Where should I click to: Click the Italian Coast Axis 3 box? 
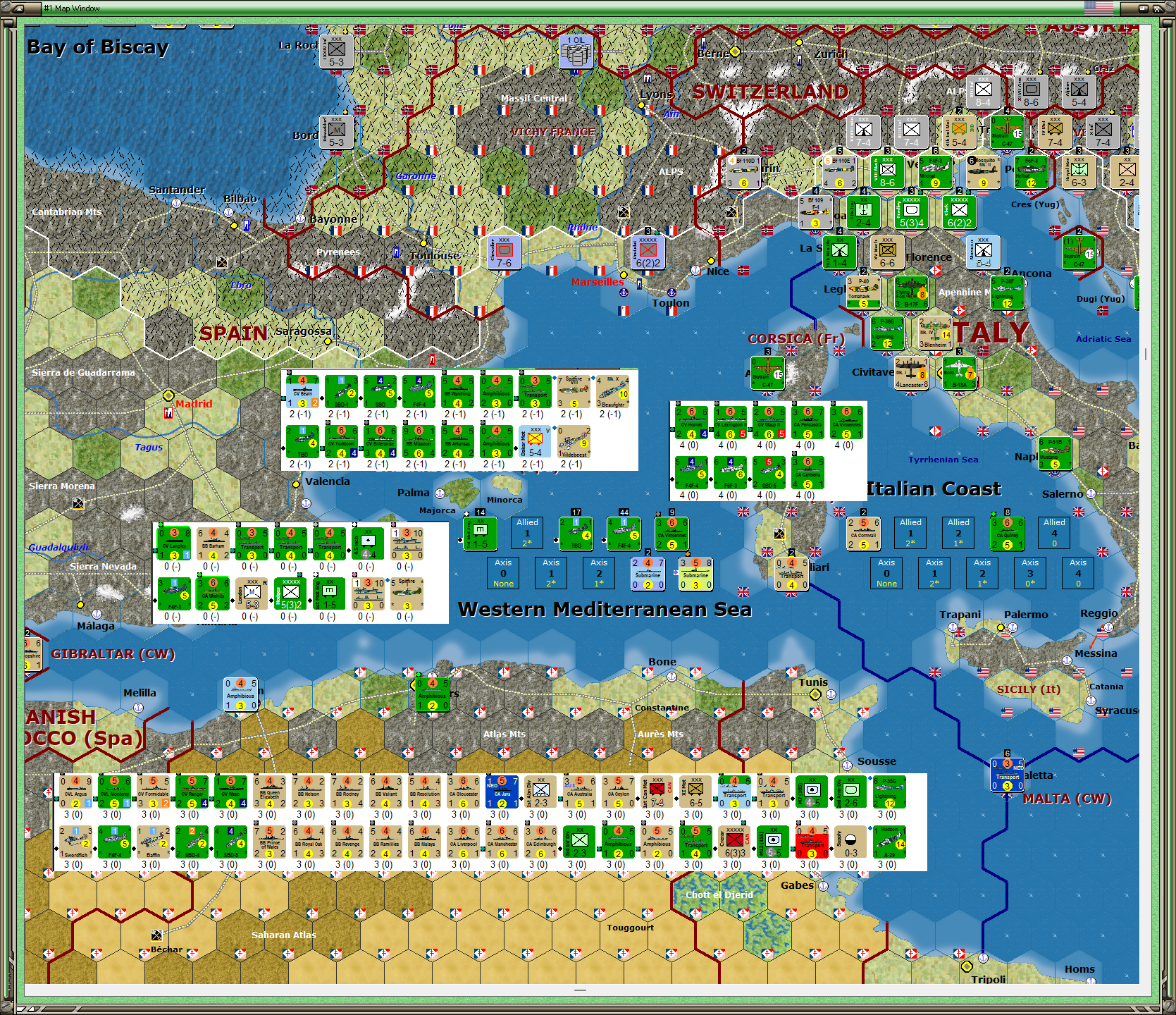1030,573
